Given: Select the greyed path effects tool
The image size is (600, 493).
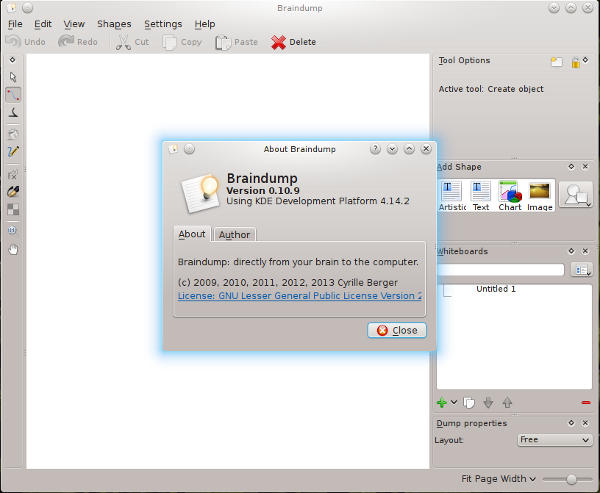Looking at the screenshot, I should (x=13, y=175).
